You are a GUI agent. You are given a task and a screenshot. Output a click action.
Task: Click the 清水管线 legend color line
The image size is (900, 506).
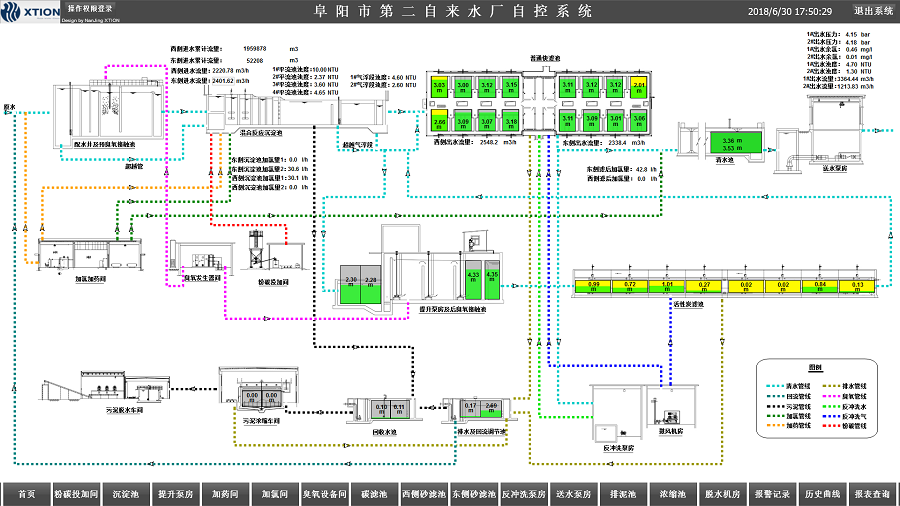(771, 385)
